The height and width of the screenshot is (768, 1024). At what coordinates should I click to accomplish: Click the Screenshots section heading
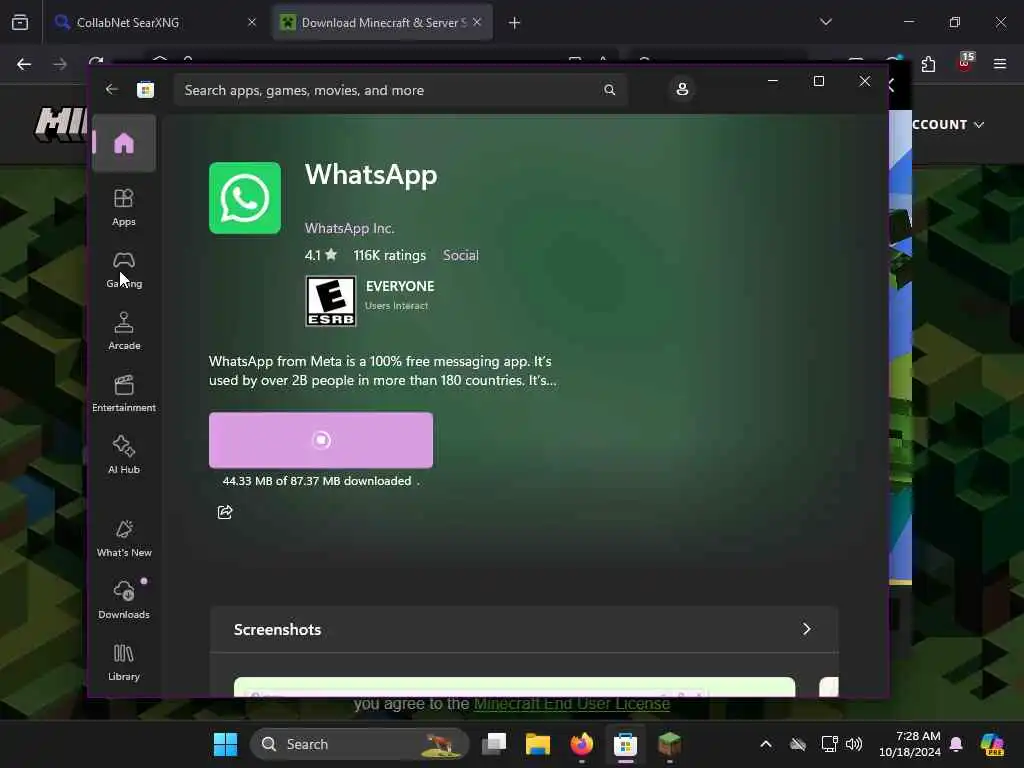pyautogui.click(x=278, y=630)
